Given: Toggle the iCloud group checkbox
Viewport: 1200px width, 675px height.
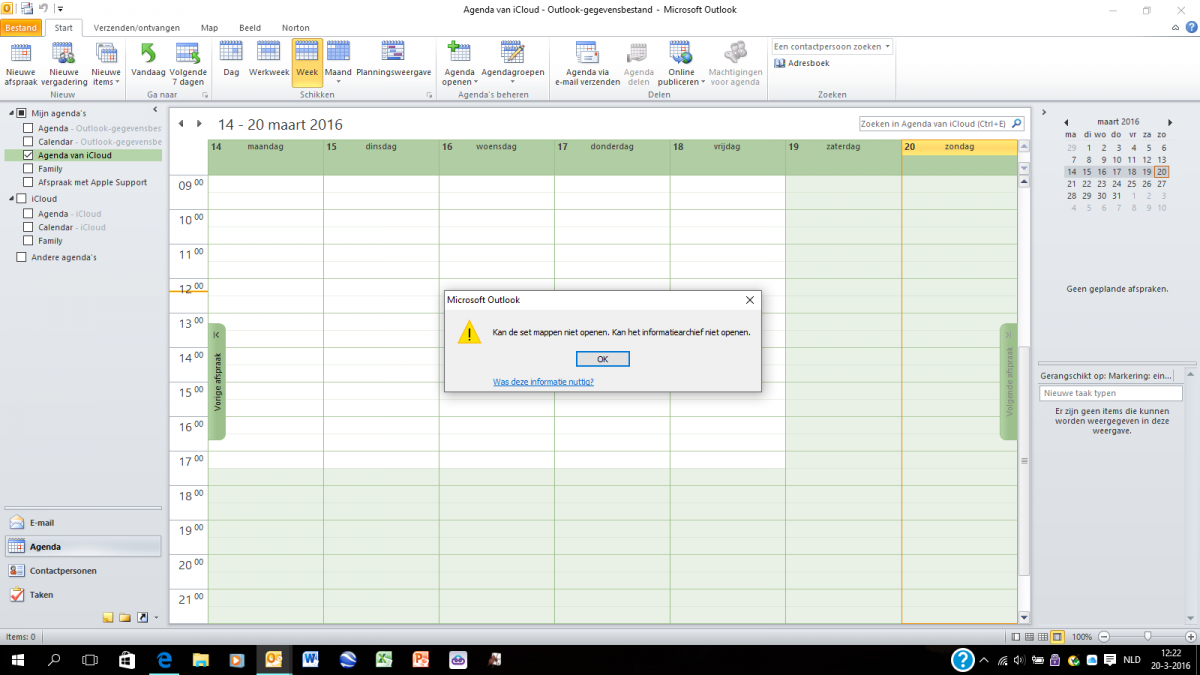Looking at the screenshot, I should click(x=22, y=198).
